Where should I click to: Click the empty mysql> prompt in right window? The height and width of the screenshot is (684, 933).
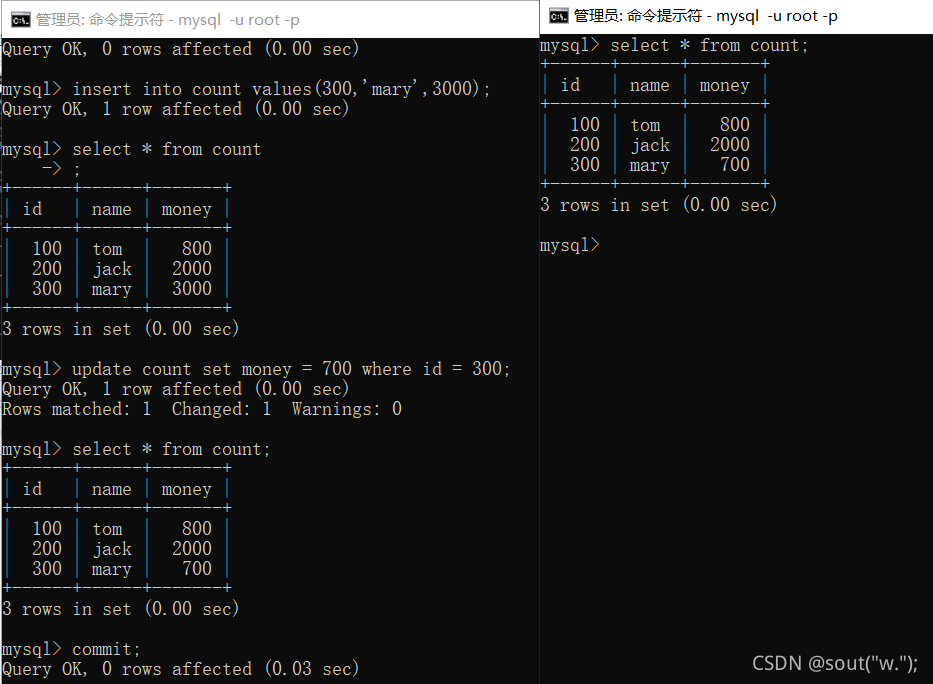tap(569, 245)
